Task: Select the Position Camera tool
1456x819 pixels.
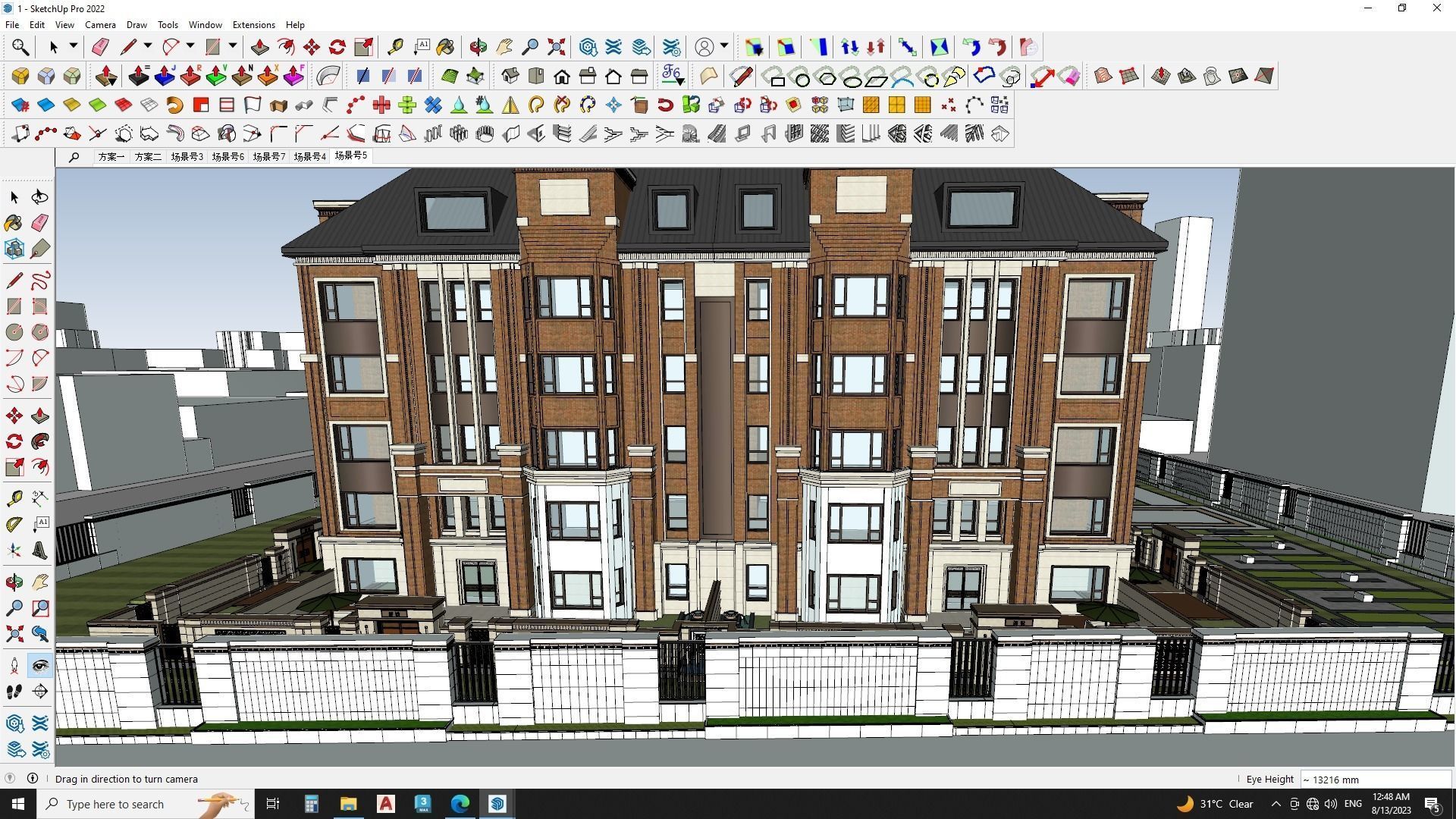Action: point(14,666)
